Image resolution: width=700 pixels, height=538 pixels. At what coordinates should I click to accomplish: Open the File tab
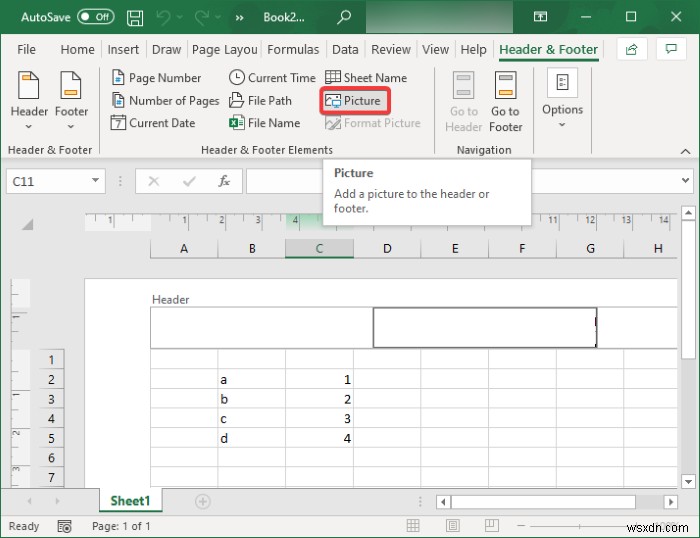pos(26,49)
